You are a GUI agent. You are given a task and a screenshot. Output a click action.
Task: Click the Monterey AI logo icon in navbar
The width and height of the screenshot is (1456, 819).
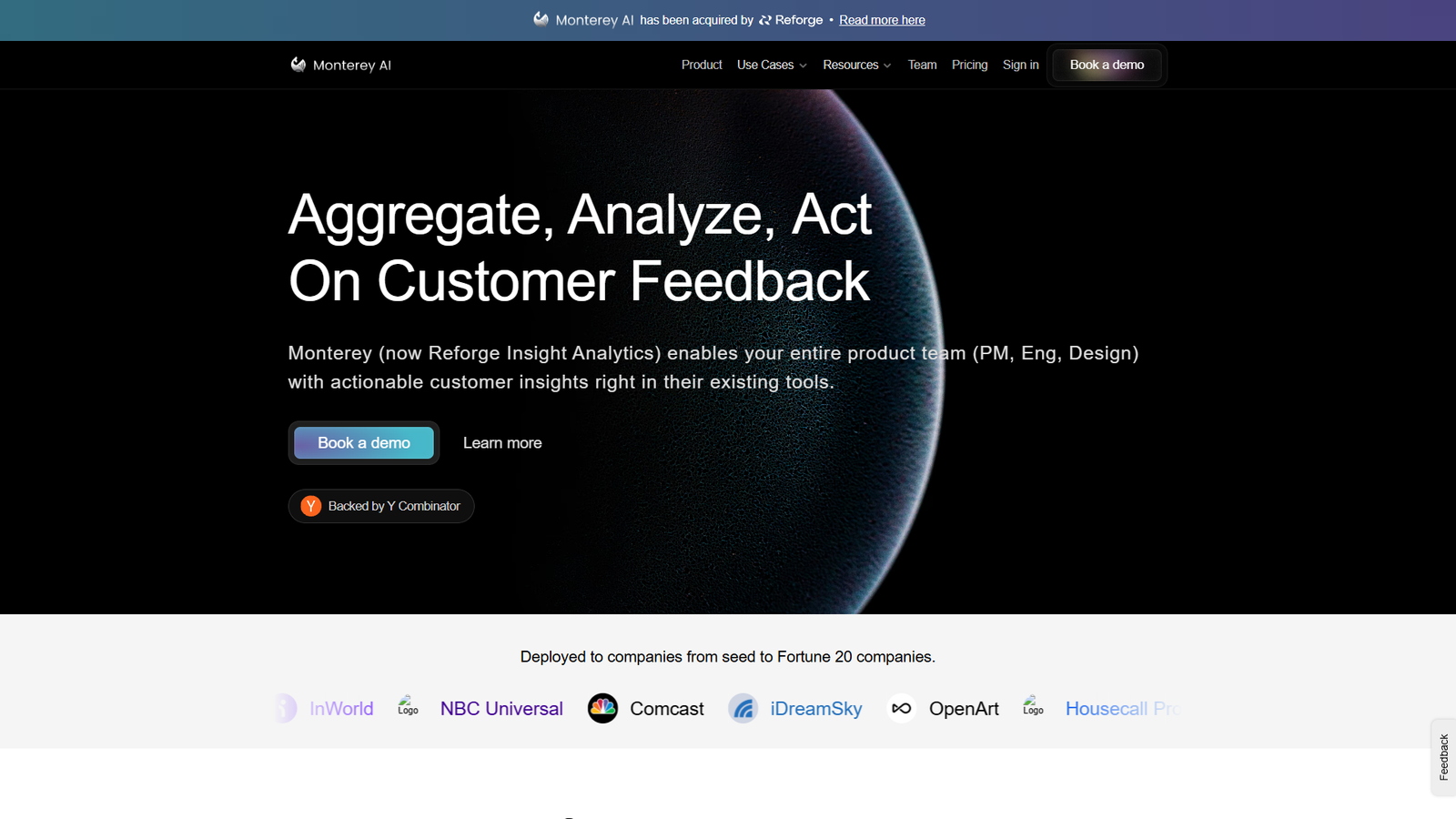click(x=298, y=65)
